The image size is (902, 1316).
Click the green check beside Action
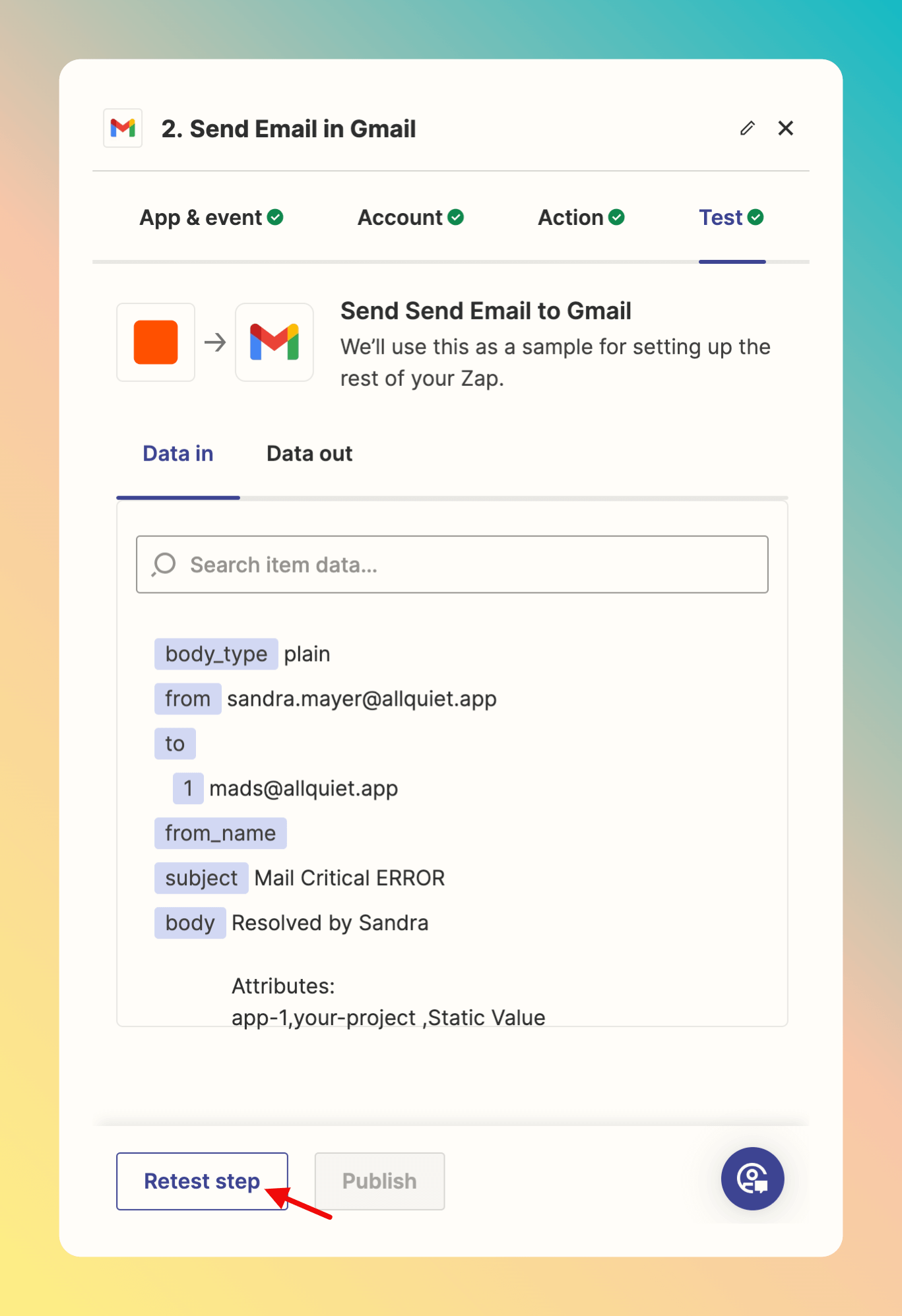click(616, 217)
